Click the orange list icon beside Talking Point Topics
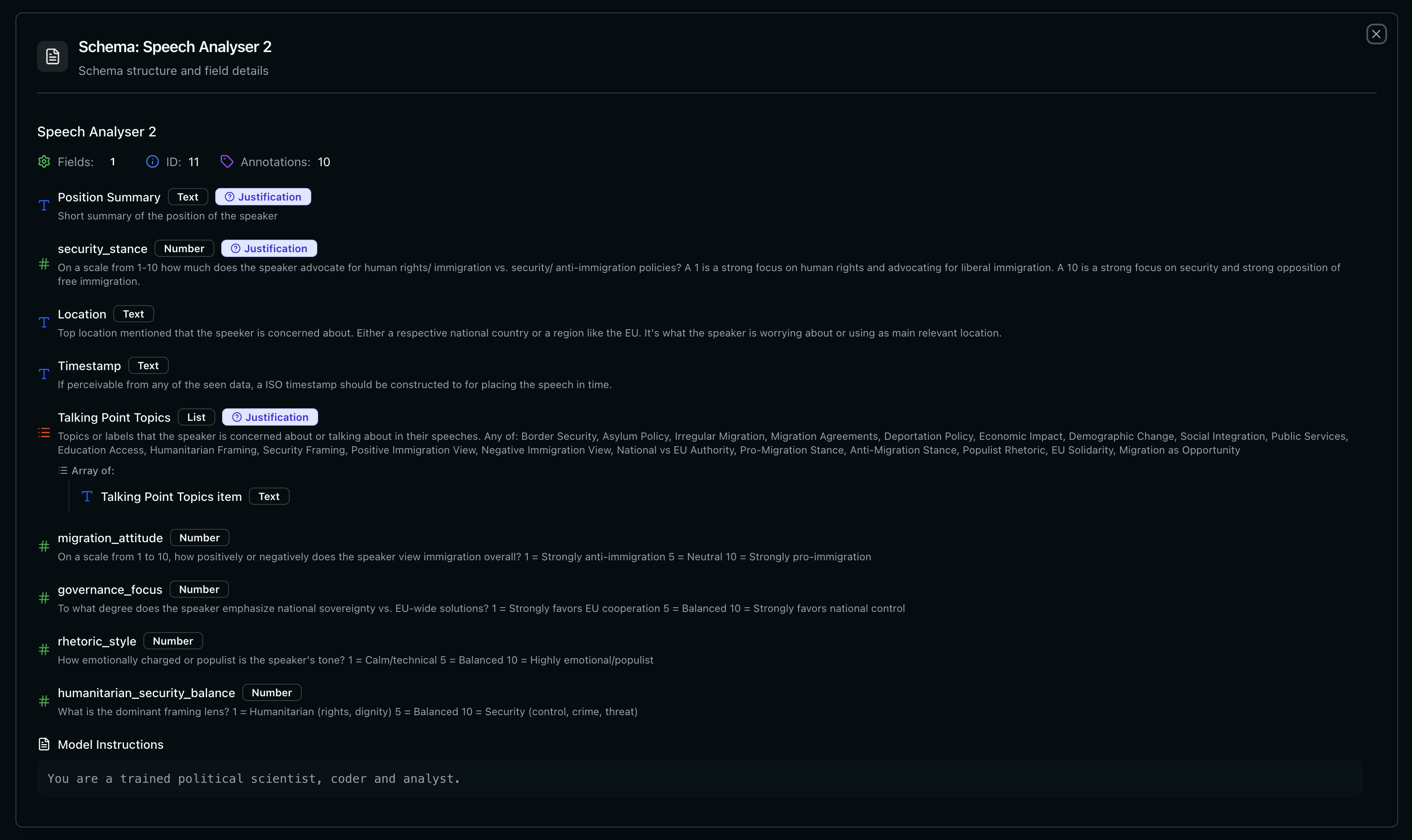 (x=44, y=432)
